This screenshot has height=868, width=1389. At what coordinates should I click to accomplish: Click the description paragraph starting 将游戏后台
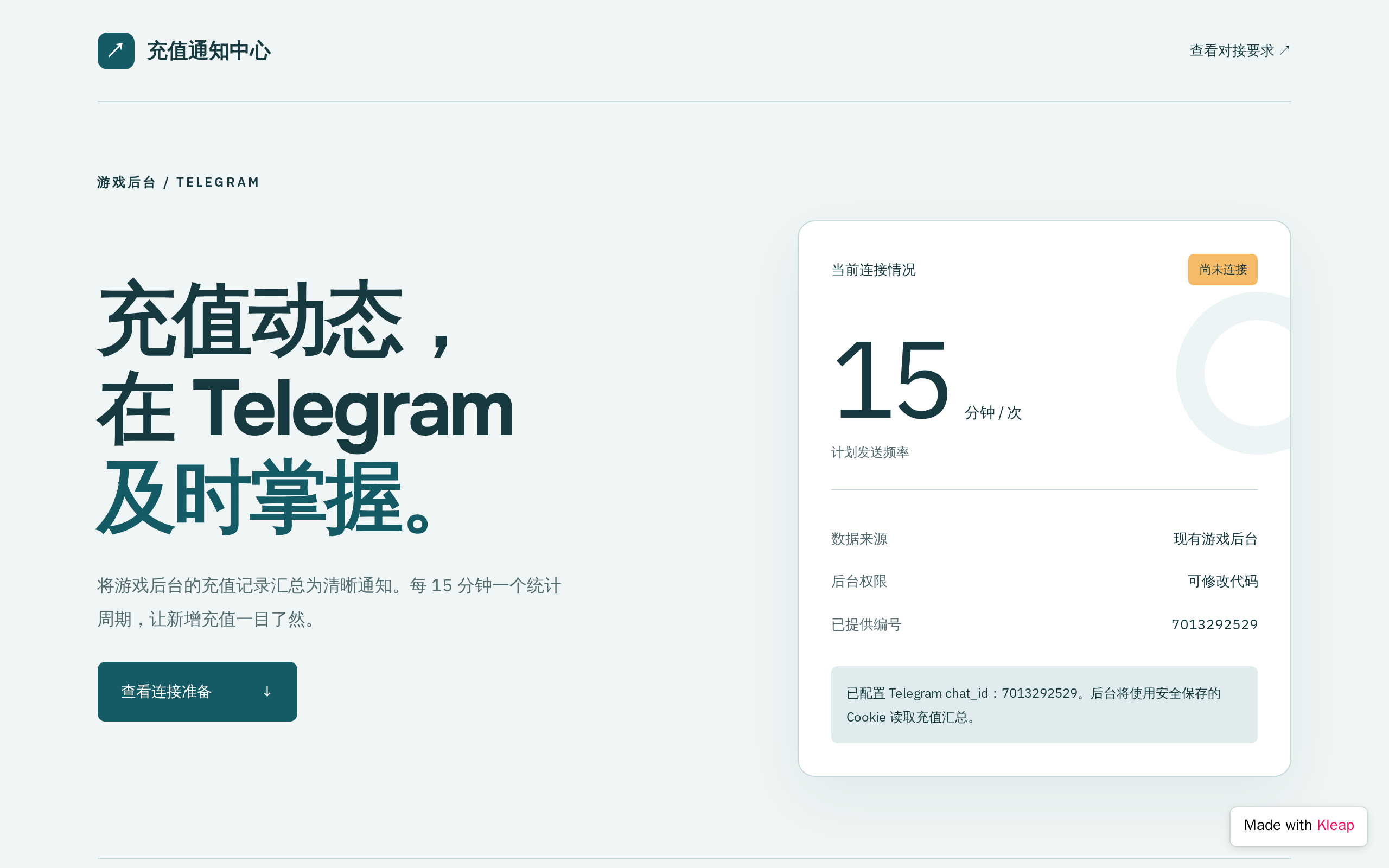329,602
